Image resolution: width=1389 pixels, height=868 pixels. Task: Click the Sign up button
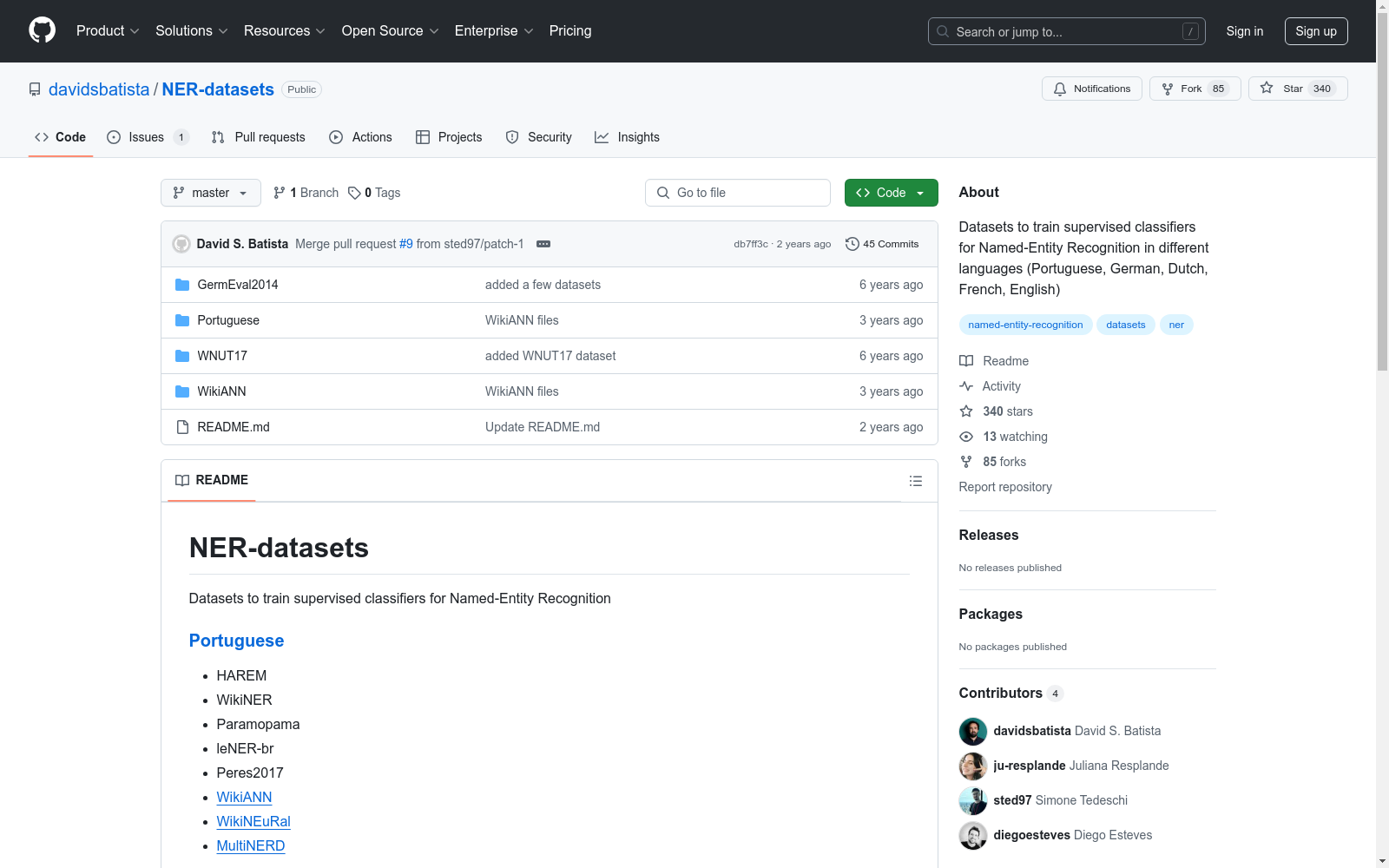pos(1316,31)
